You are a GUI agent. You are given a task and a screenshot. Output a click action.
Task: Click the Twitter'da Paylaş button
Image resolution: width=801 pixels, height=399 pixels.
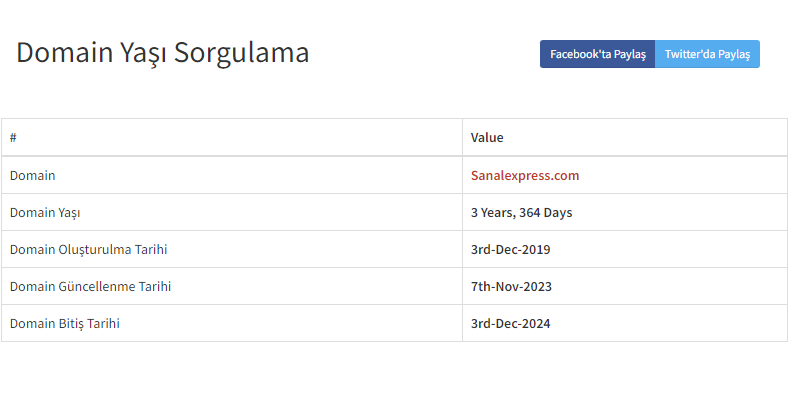(x=707, y=54)
